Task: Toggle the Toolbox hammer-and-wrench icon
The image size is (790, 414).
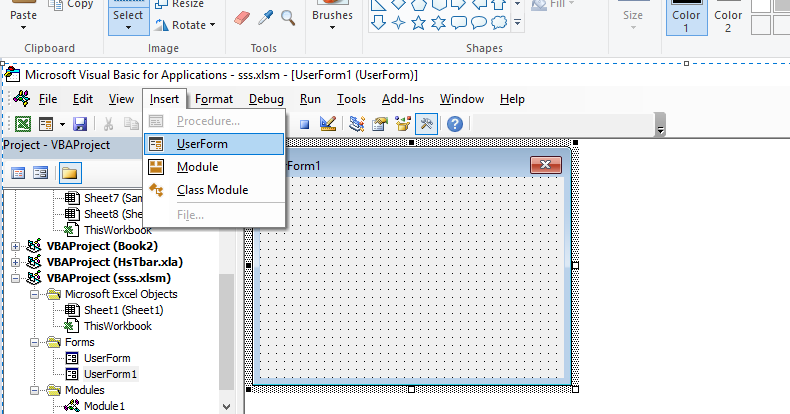Action: point(426,123)
